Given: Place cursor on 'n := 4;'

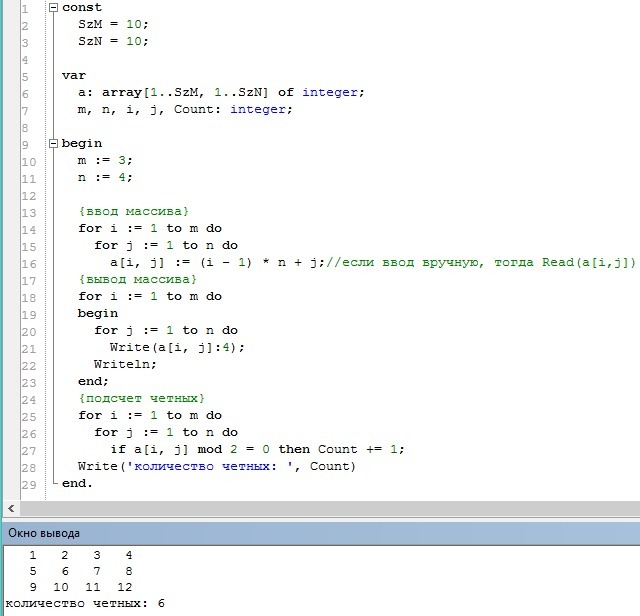Looking at the screenshot, I should pyautogui.click(x=105, y=177).
